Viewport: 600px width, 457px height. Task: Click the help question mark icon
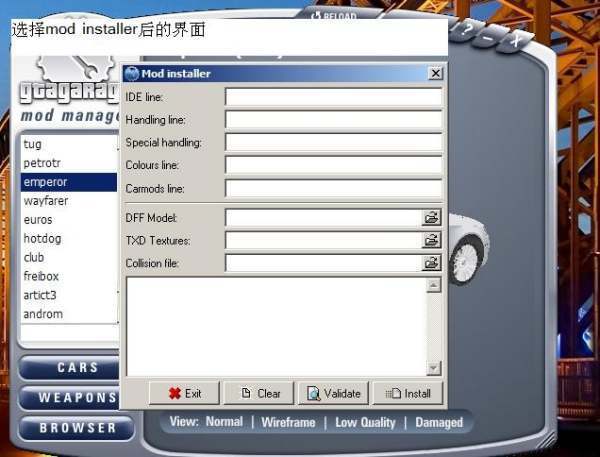[466, 29]
